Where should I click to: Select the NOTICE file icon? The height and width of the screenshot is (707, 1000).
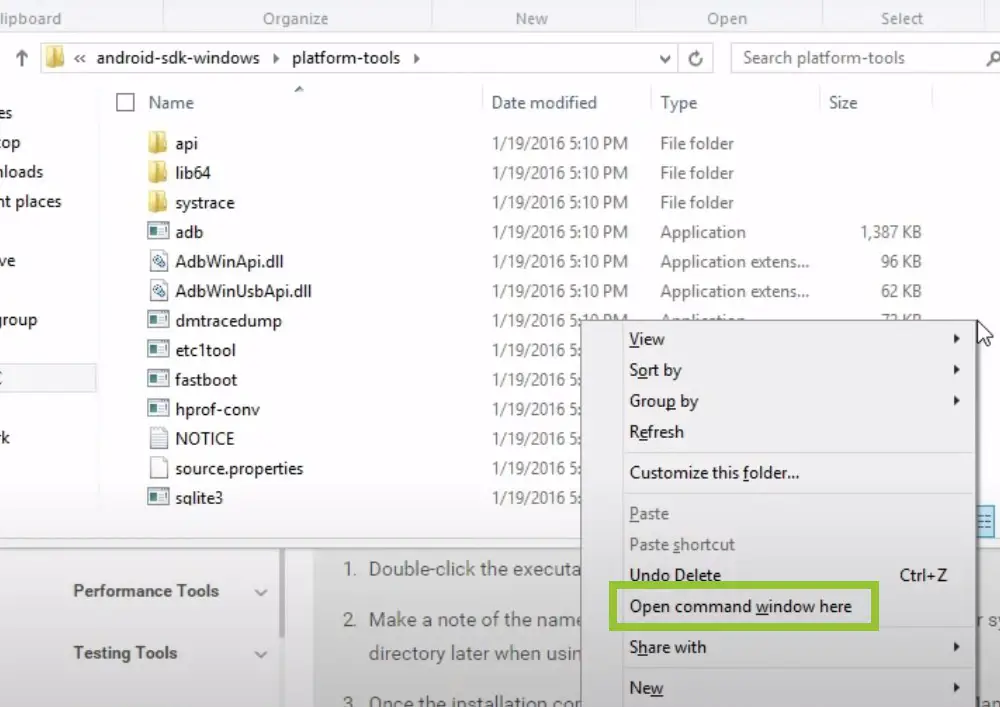pyautogui.click(x=158, y=438)
